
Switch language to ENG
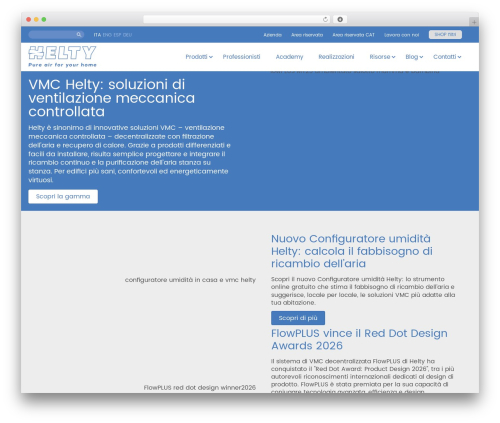[x=107, y=35]
